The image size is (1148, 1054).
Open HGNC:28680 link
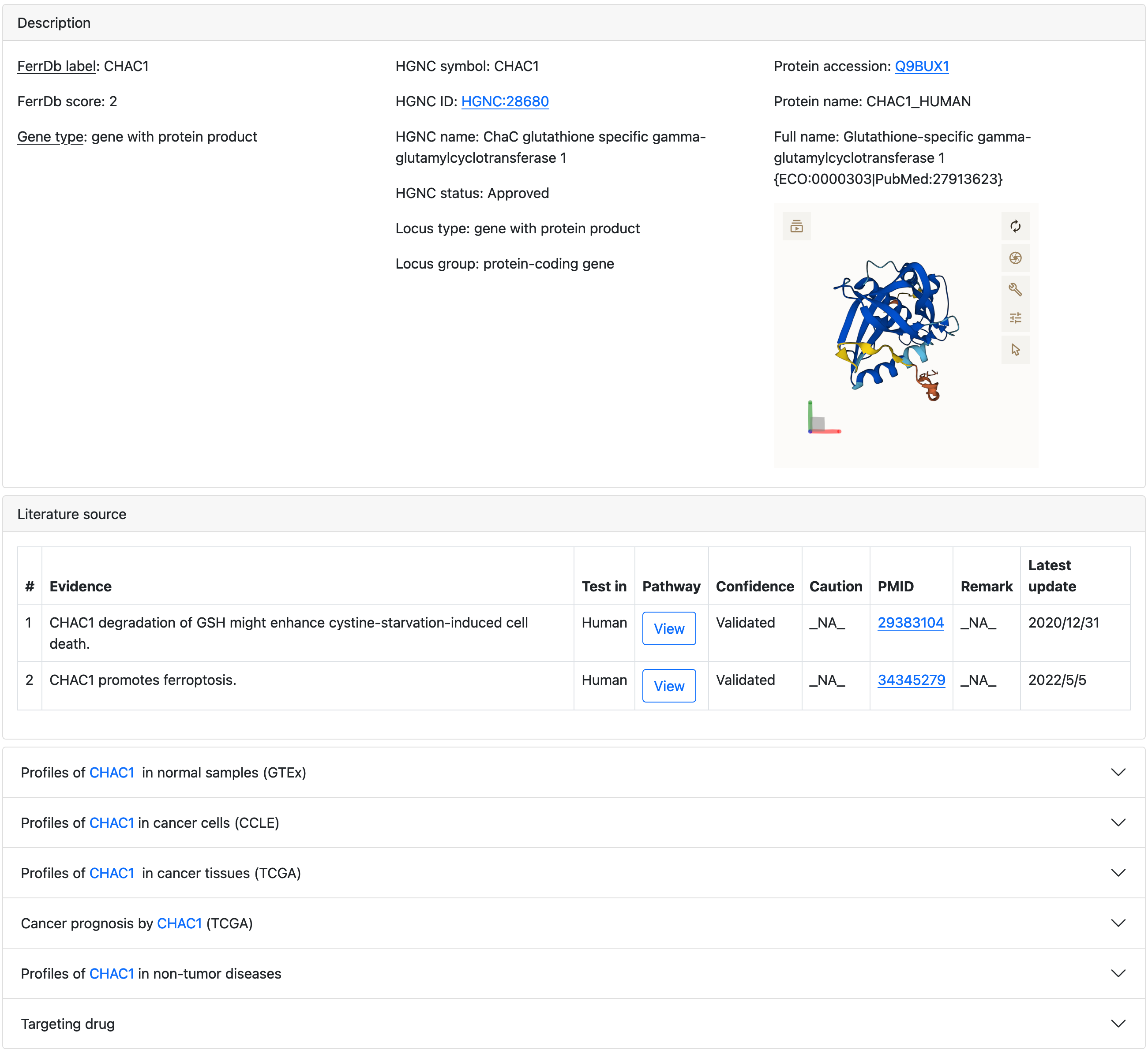[505, 101]
